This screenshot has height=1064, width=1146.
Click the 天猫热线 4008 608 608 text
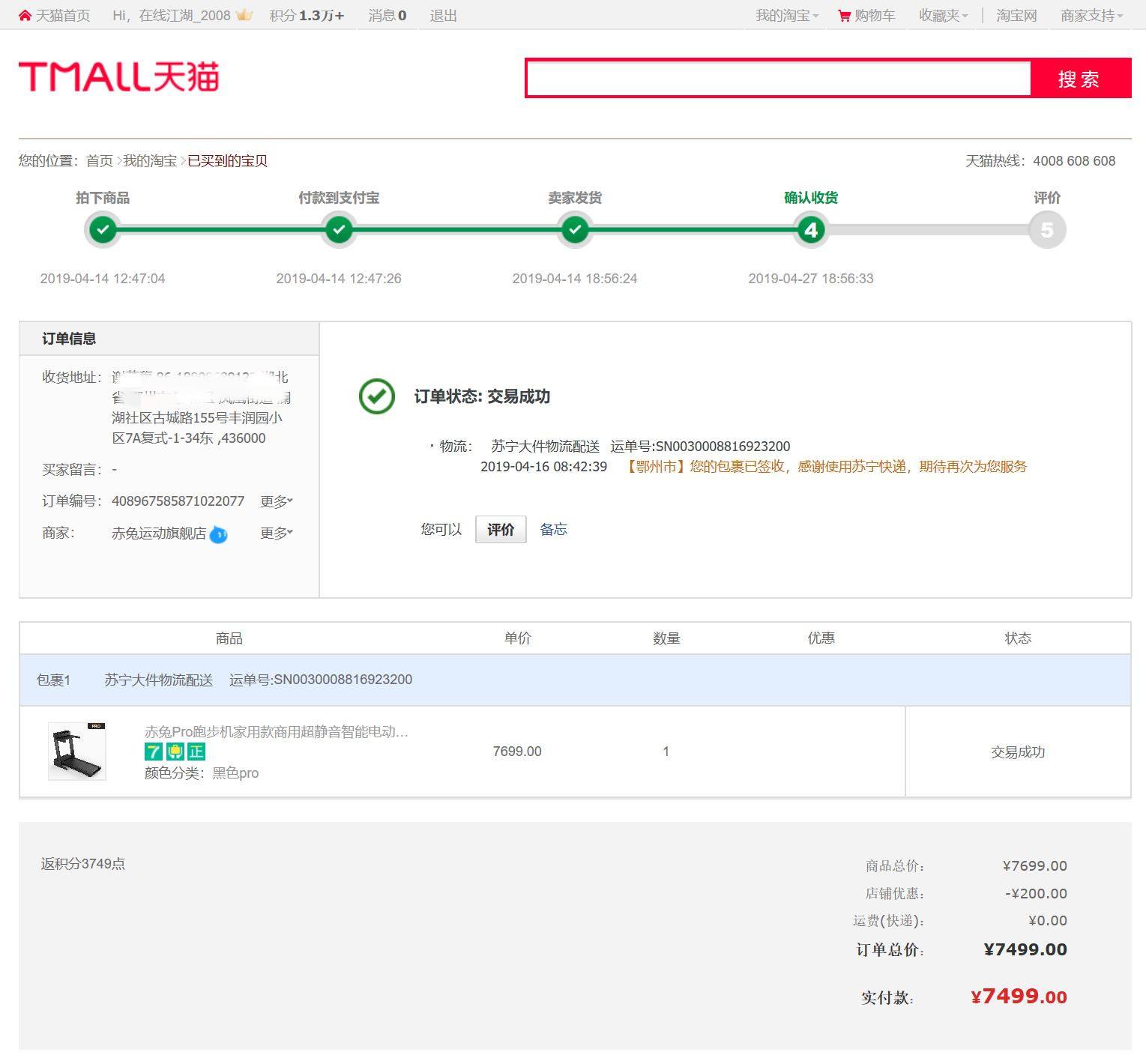coord(1040,161)
